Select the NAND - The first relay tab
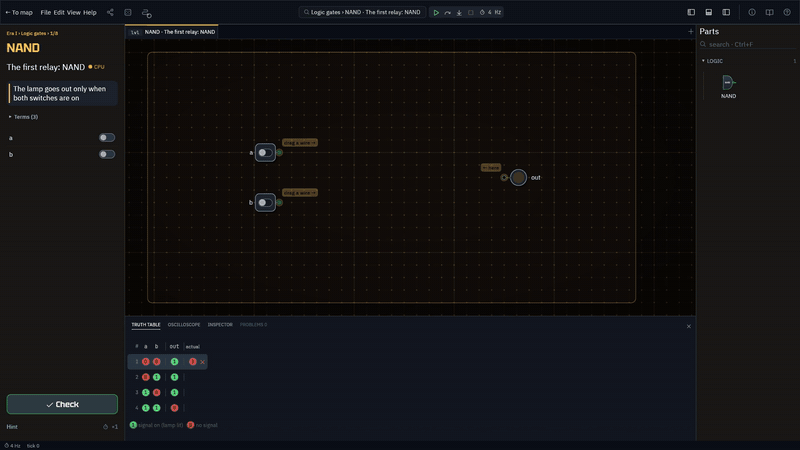Viewport: 800px width, 450px height. click(x=172, y=32)
